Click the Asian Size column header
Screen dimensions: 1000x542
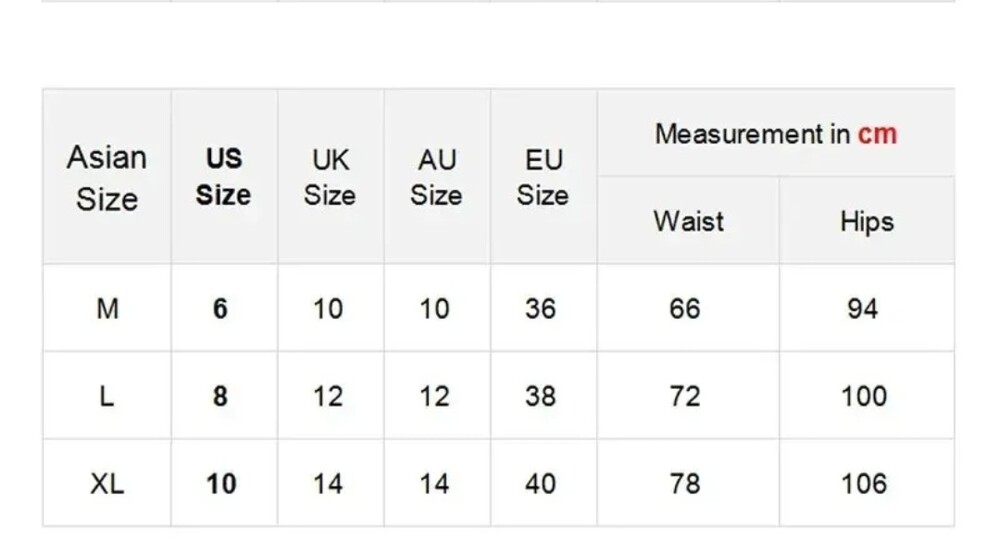pos(107,178)
